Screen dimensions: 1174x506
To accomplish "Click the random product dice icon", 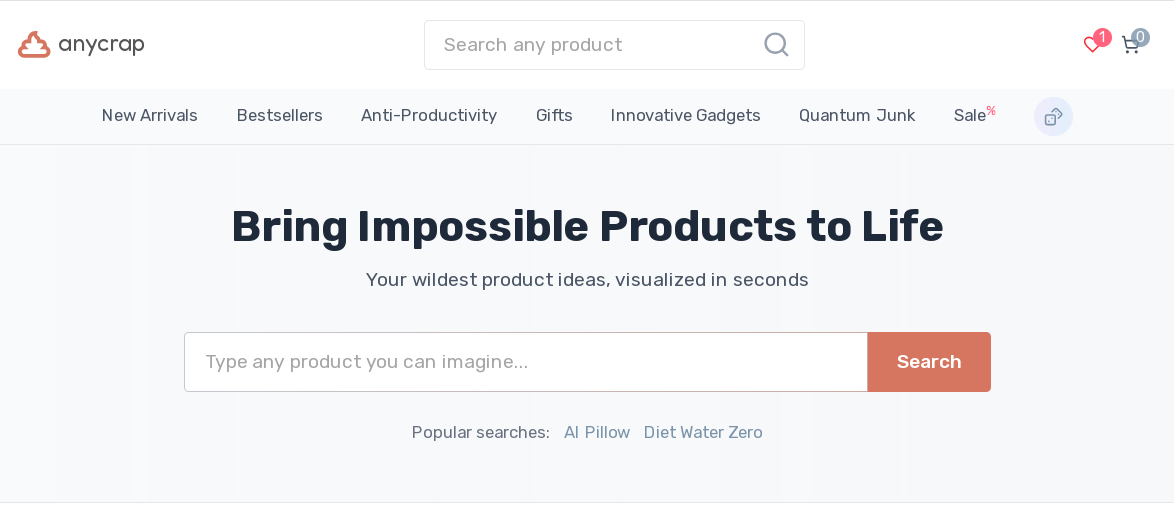I will 1053,117.
